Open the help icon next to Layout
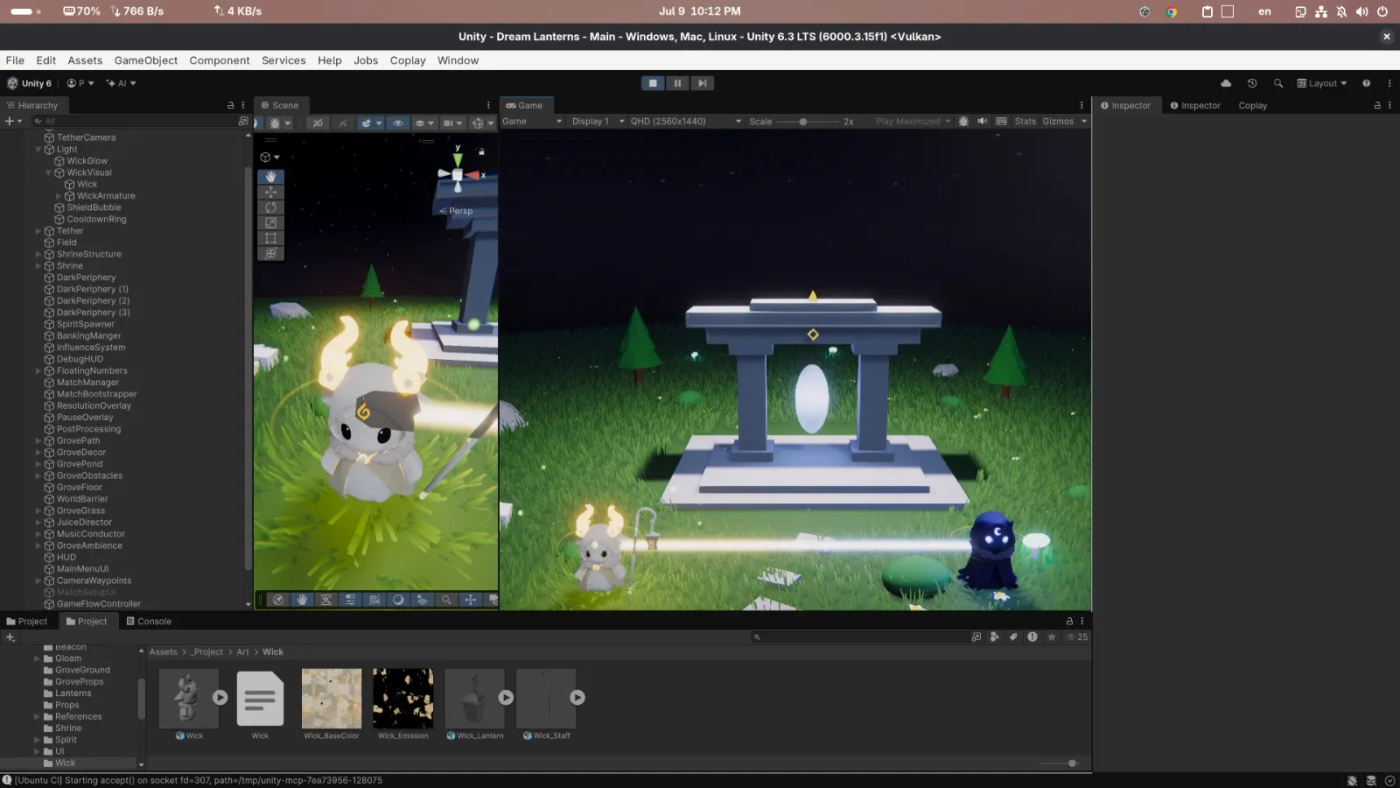The height and width of the screenshot is (788, 1400). (1366, 83)
